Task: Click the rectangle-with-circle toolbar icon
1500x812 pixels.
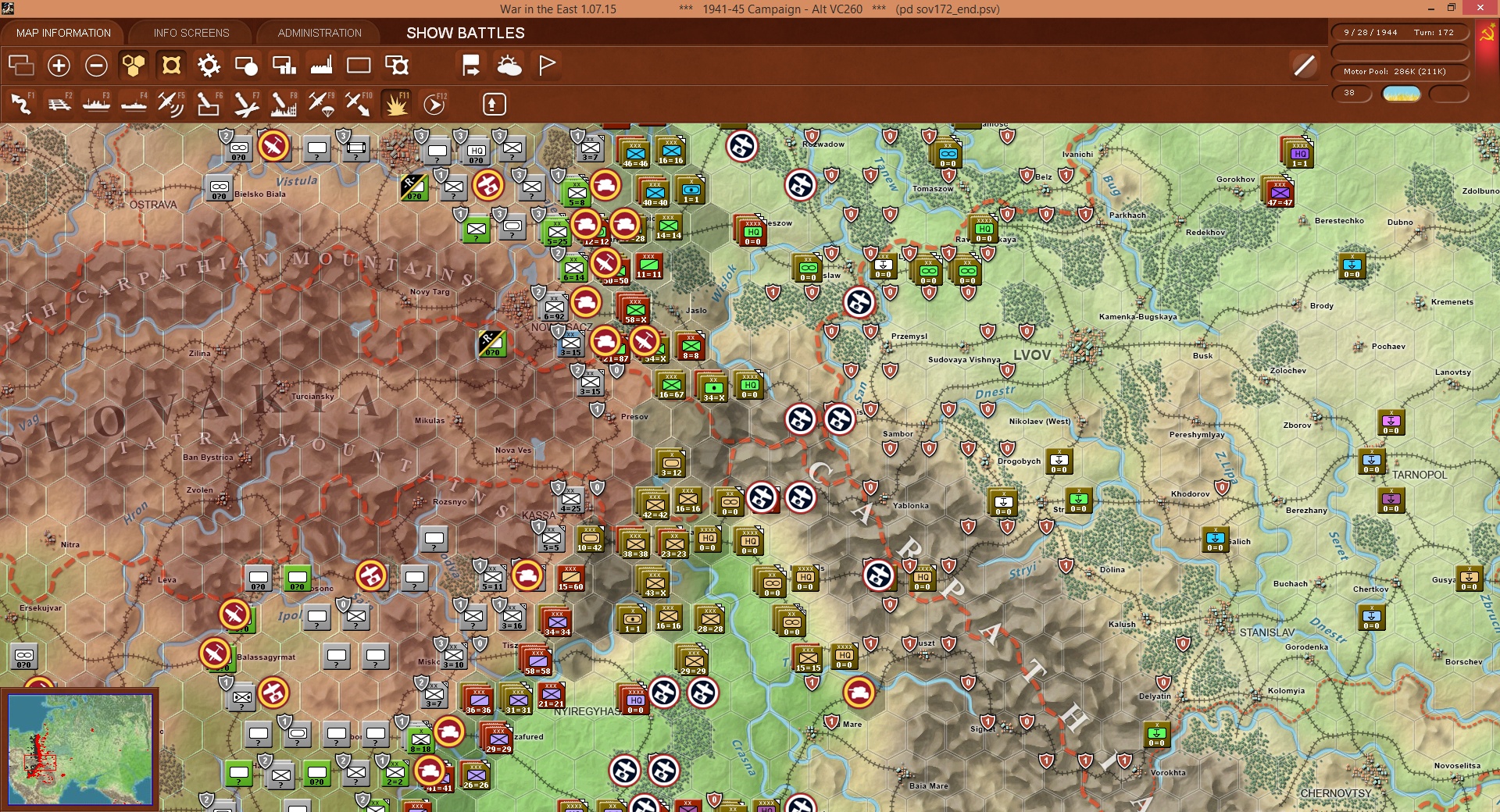Action: coord(246,66)
